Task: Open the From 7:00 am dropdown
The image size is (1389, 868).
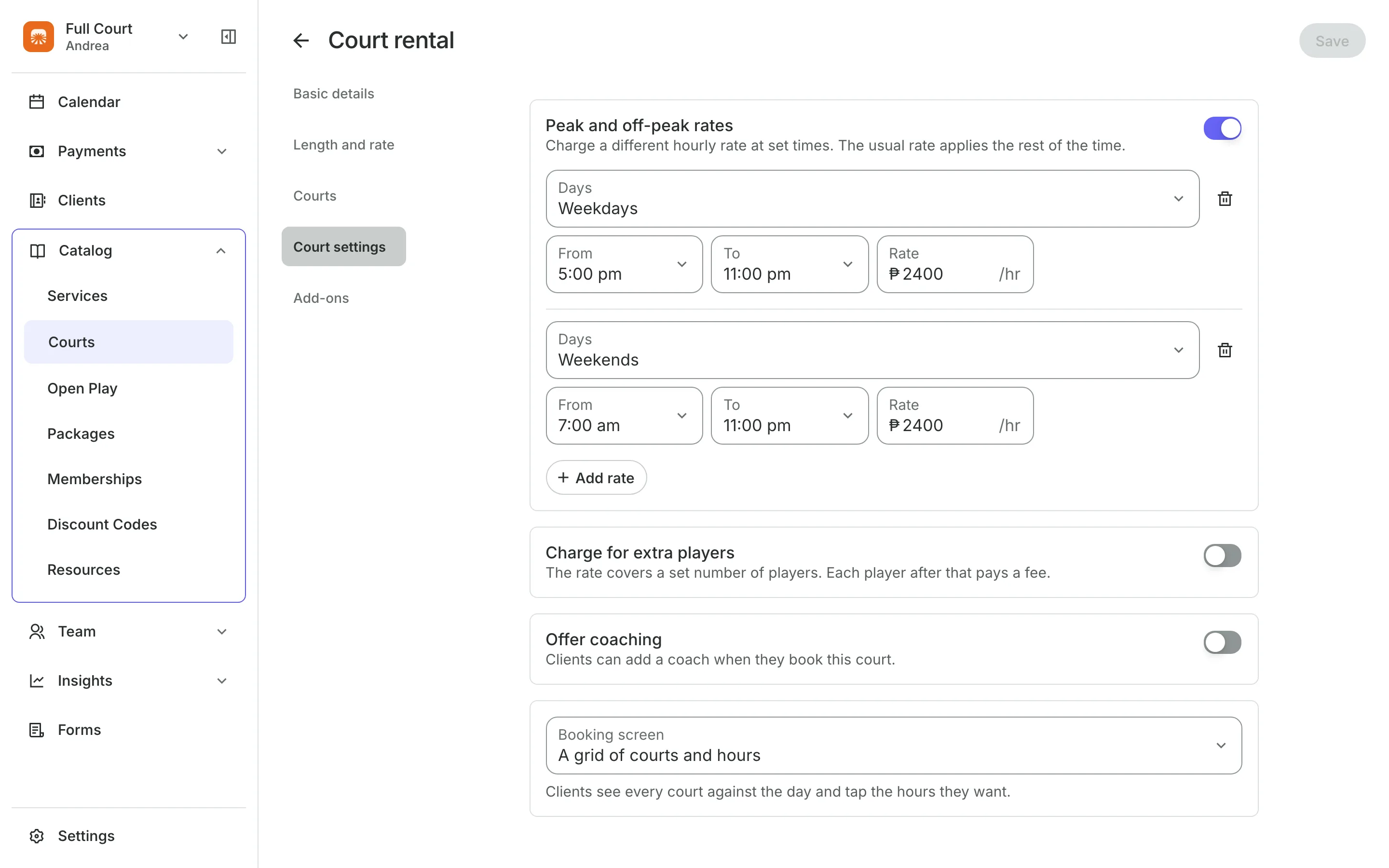Action: pyautogui.click(x=624, y=416)
